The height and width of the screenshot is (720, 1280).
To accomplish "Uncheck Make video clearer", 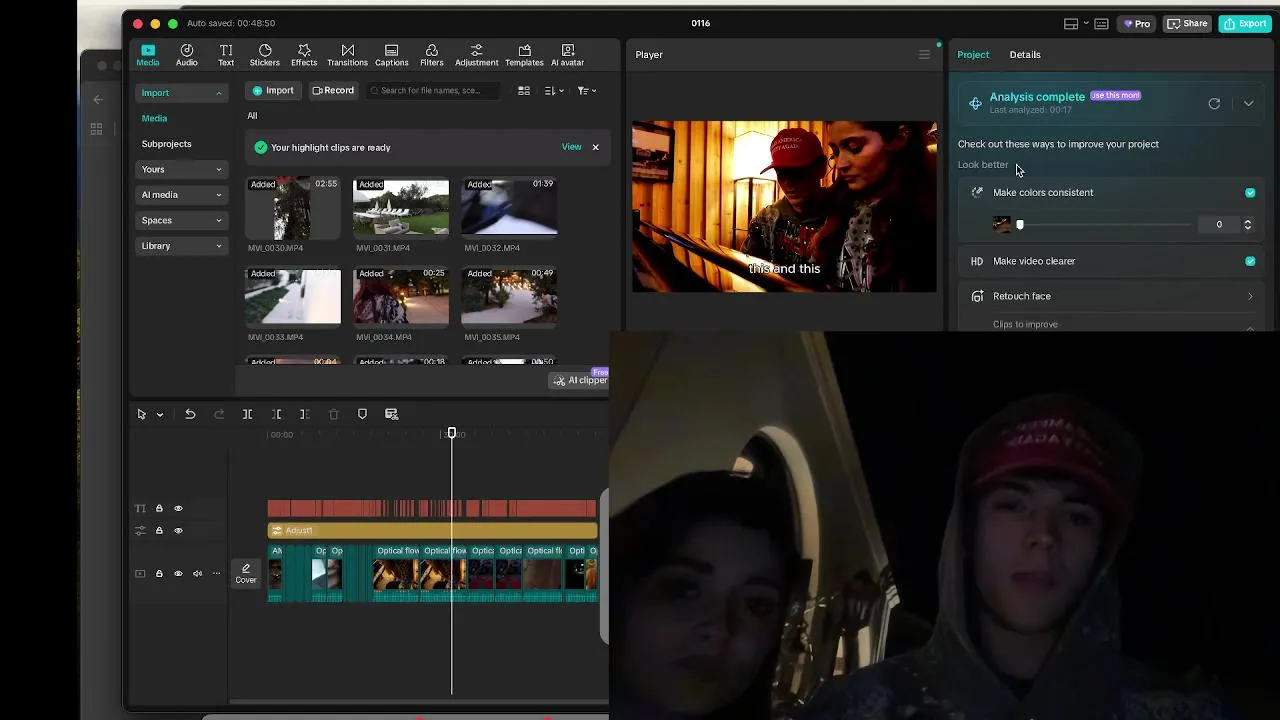I will (1250, 261).
